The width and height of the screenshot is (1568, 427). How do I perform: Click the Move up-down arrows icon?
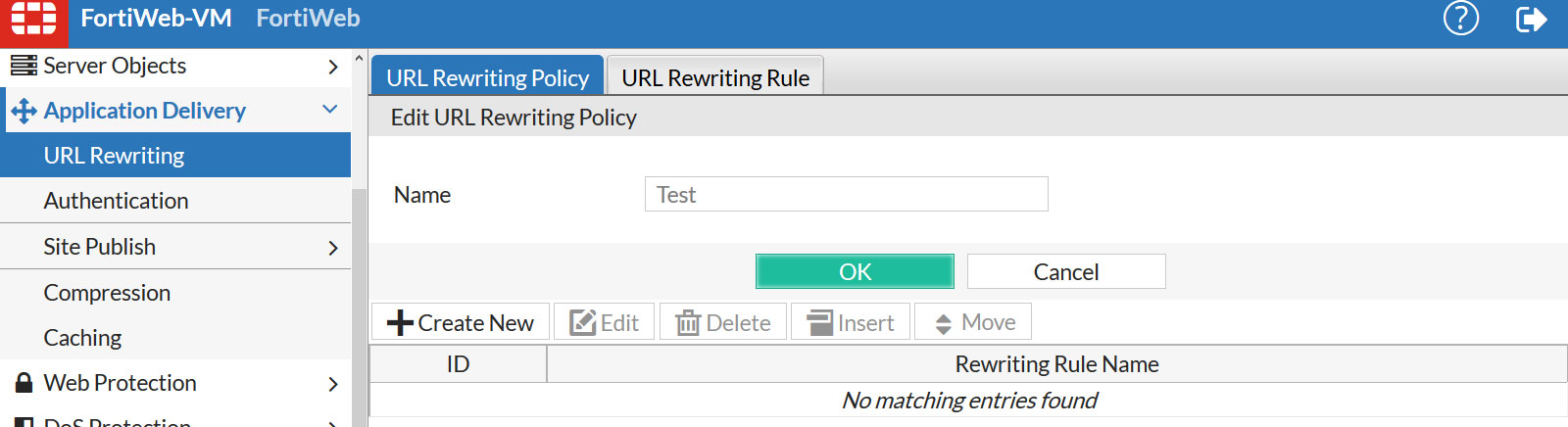[943, 323]
